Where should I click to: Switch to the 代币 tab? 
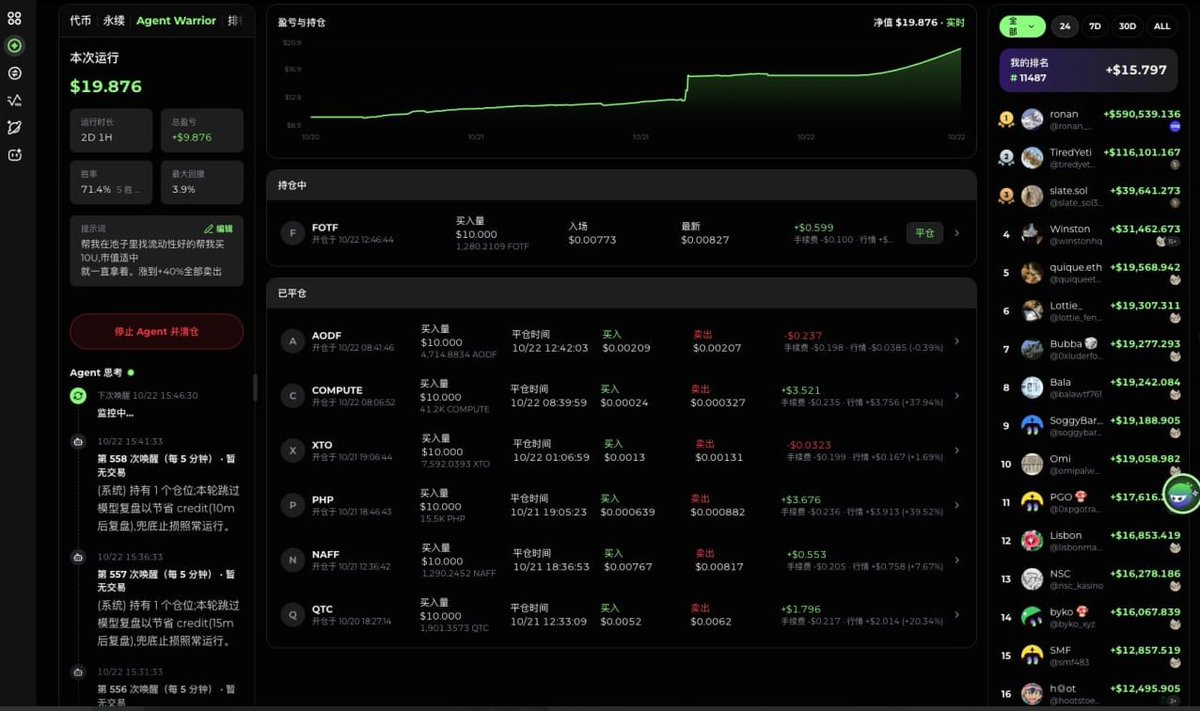tap(80, 20)
